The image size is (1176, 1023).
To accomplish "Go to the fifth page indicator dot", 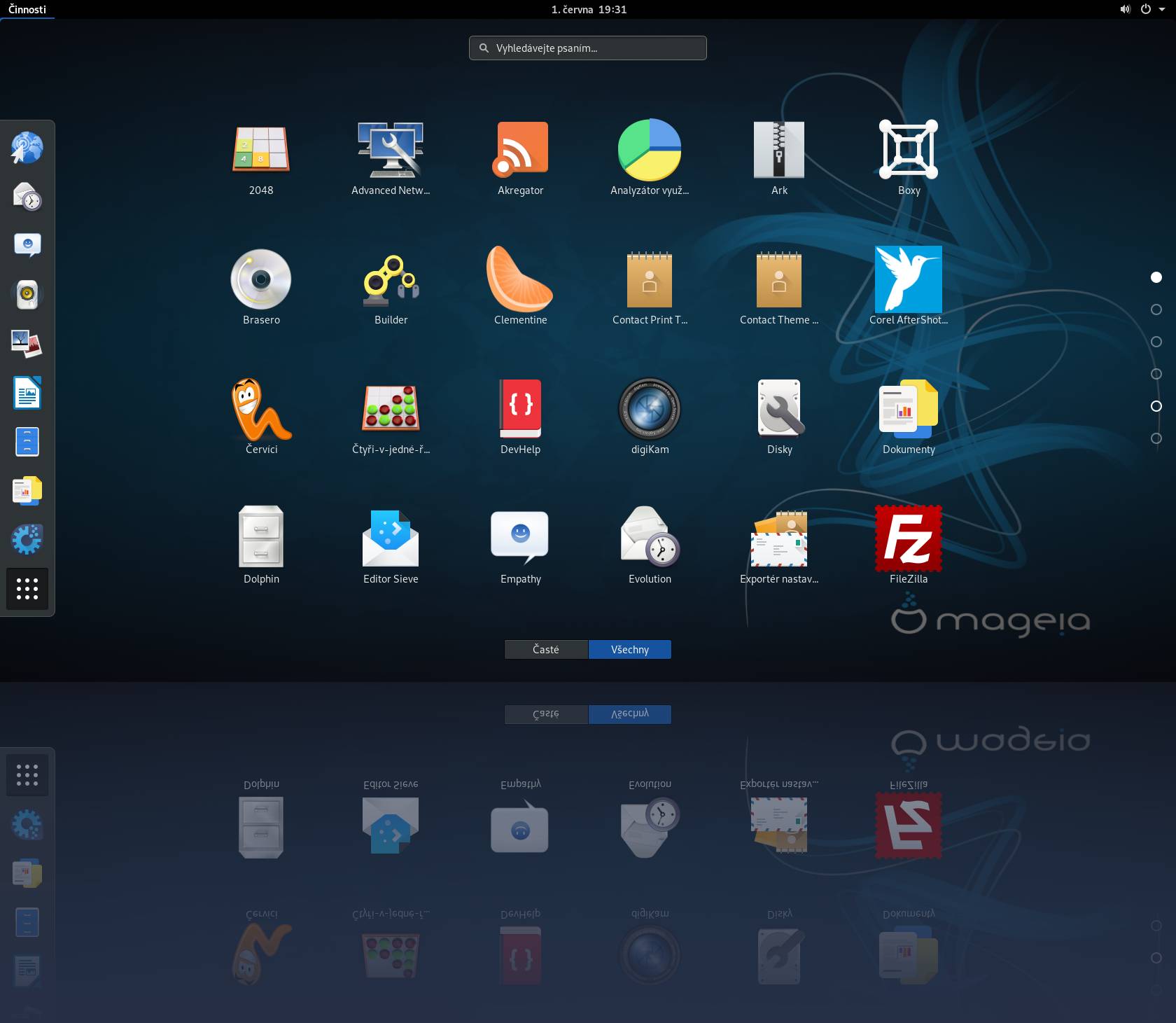I will (1156, 406).
